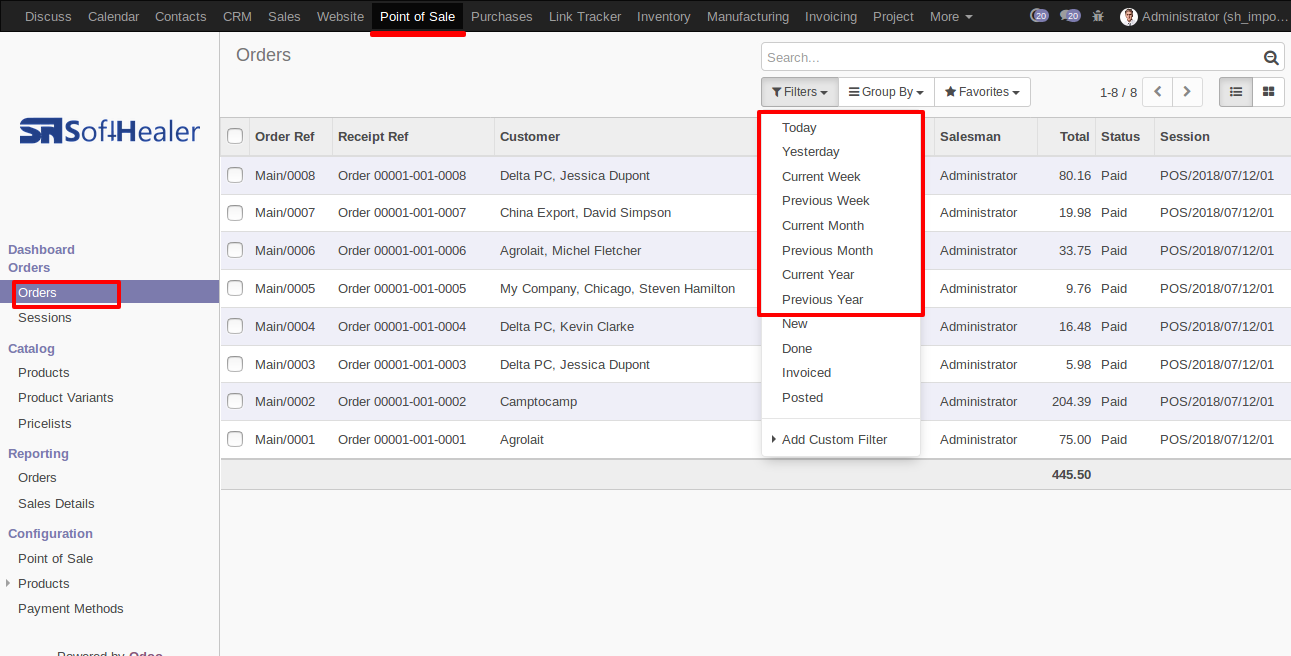Open order row Main/0002 Camptocamp
This screenshot has width=1291, height=656.
[x=755, y=402]
